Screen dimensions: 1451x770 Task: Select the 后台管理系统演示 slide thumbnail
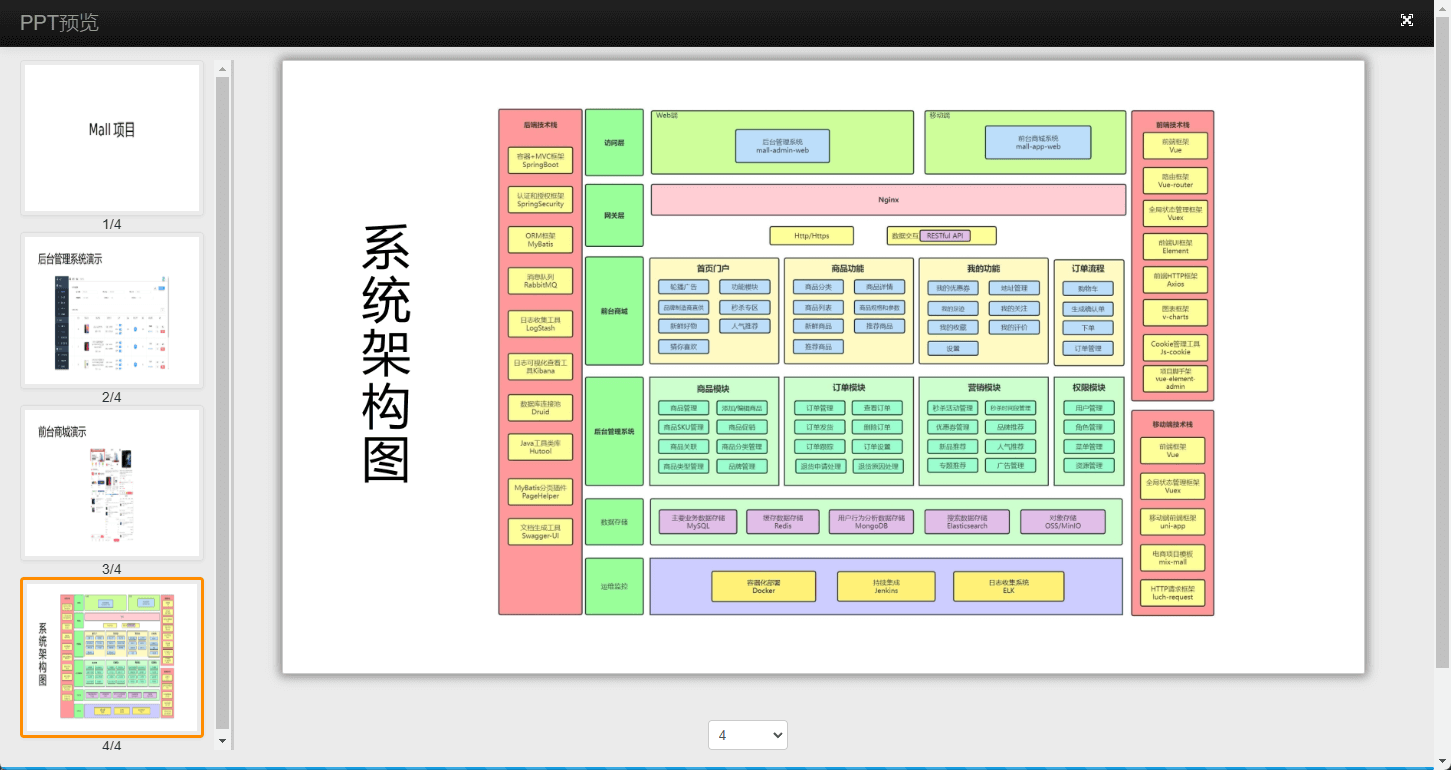click(x=112, y=311)
